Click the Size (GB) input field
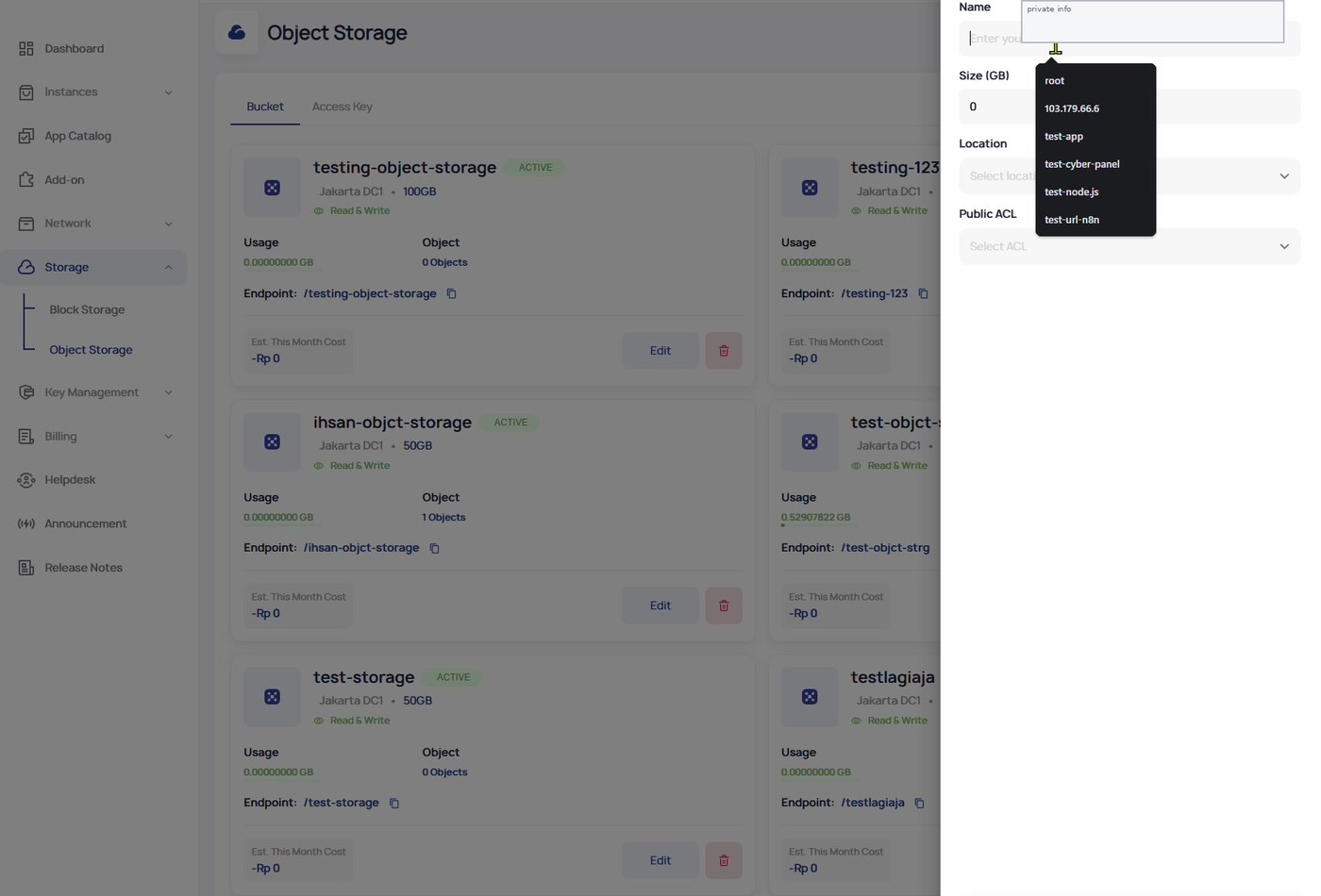The width and height of the screenshot is (1321, 896). [1129, 107]
